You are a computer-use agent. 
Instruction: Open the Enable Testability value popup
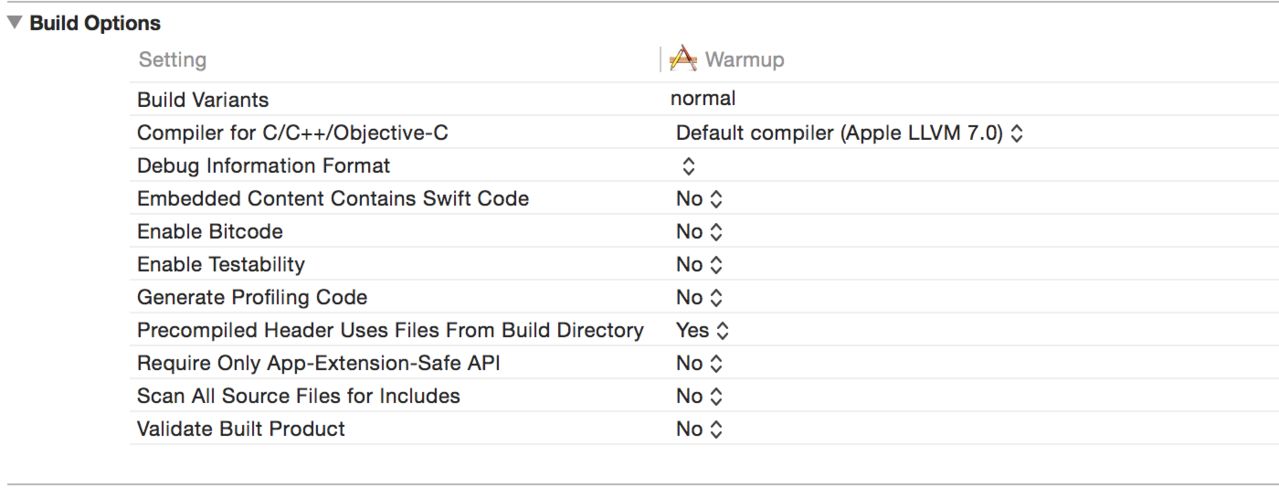click(x=699, y=264)
